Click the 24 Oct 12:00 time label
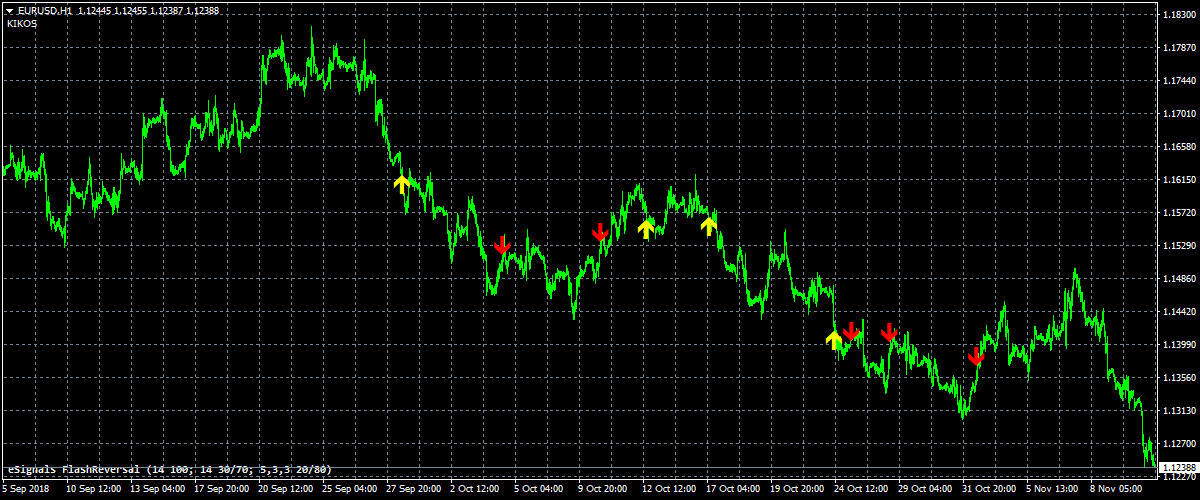1200x500 pixels. pyautogui.click(x=862, y=490)
